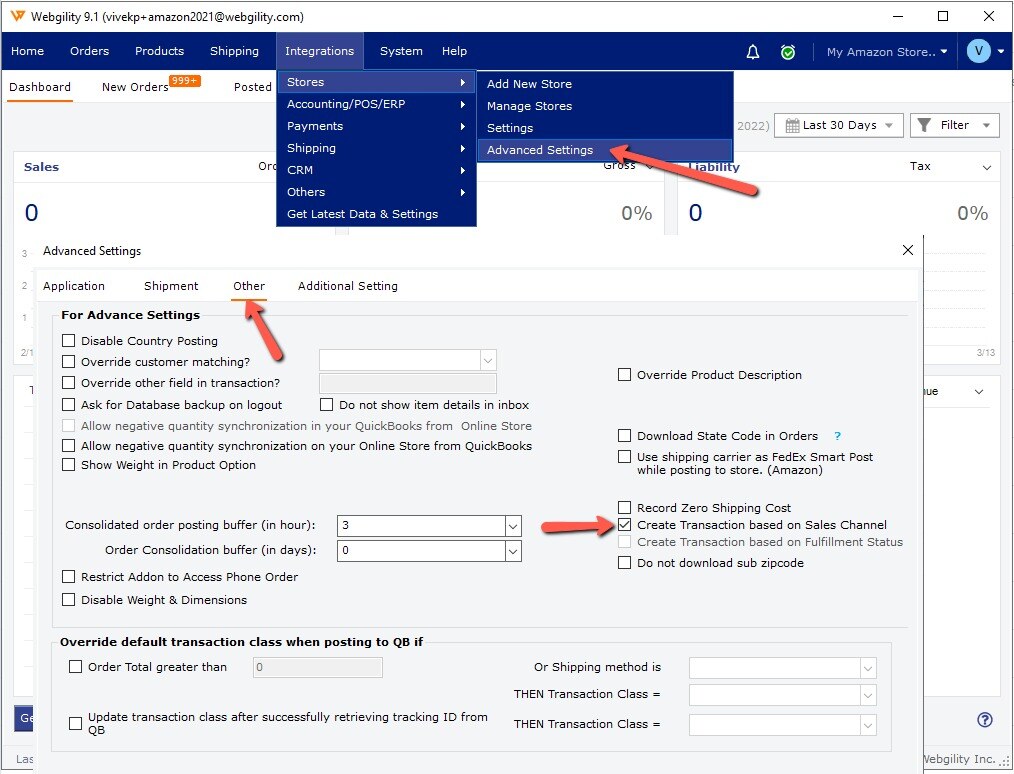This screenshot has width=1014, height=774.
Task: Open the Orders menu
Action: [89, 51]
